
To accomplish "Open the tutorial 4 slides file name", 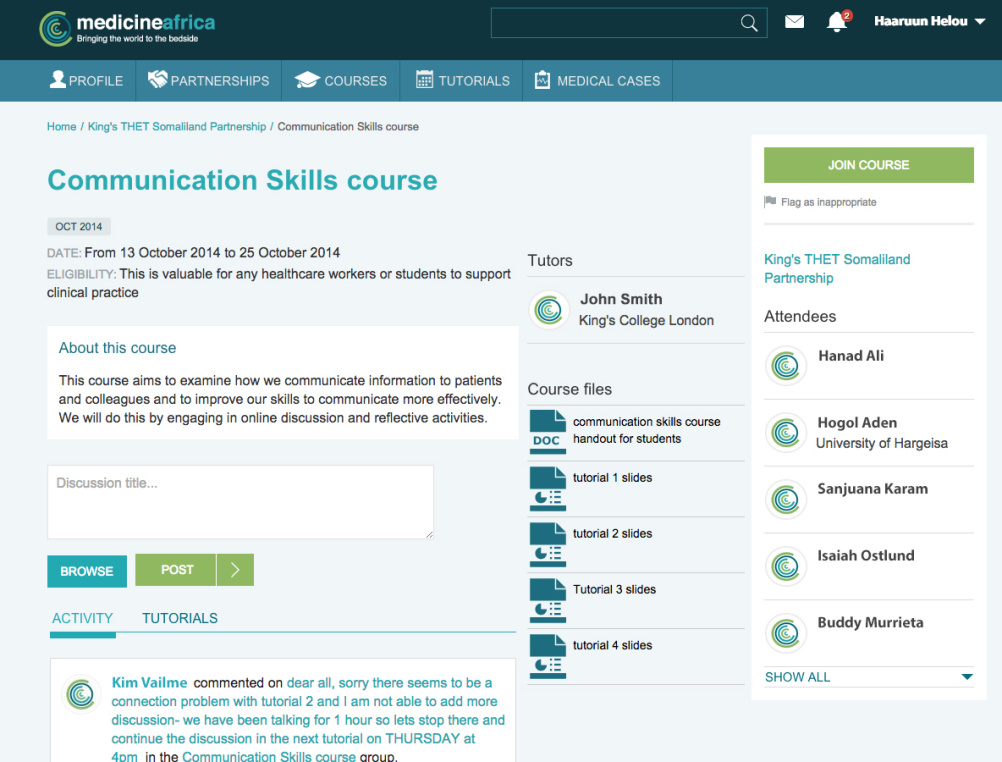I will (x=612, y=645).
